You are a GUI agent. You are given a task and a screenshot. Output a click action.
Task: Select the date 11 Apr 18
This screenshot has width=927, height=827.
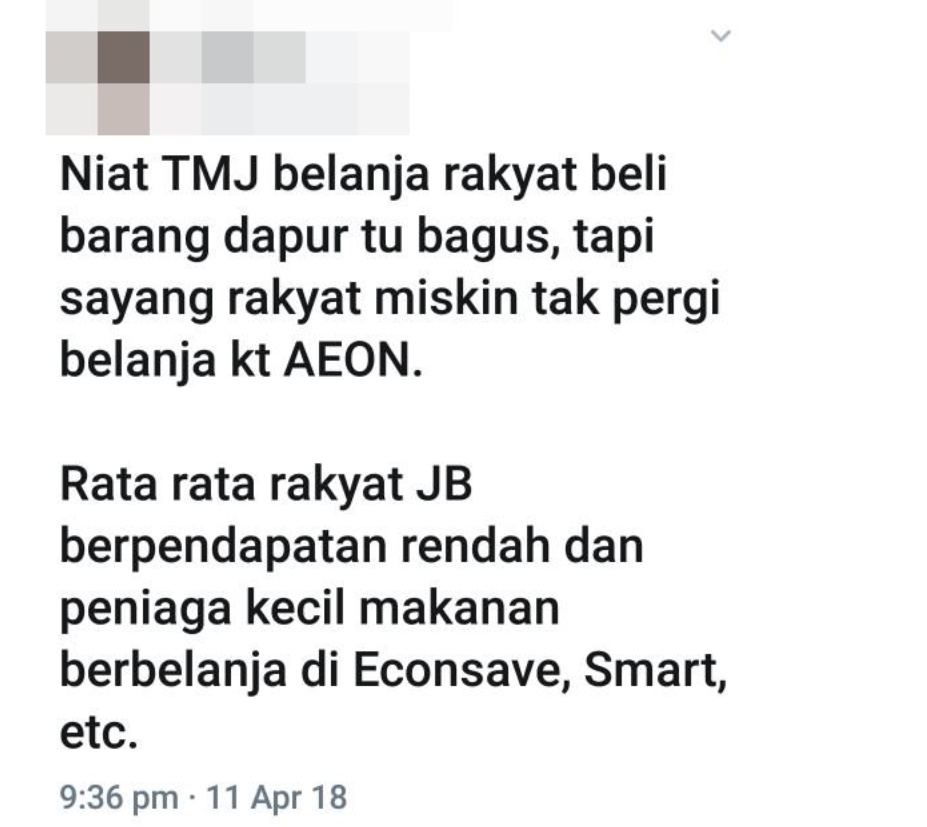pyautogui.click(x=276, y=797)
